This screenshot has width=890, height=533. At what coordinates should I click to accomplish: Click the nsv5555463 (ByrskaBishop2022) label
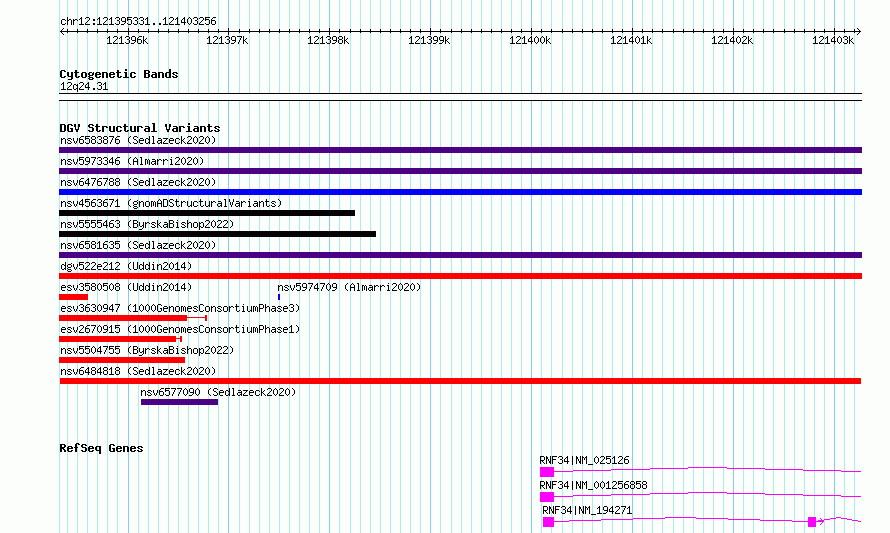147,224
